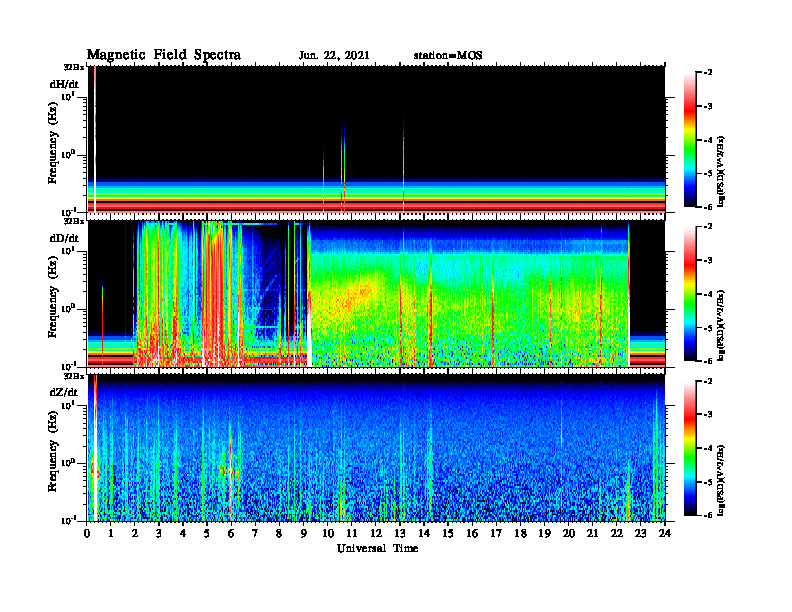Click the '-3' tick on dD/dt colorbar
This screenshot has width=792, height=612.
[x=708, y=261]
